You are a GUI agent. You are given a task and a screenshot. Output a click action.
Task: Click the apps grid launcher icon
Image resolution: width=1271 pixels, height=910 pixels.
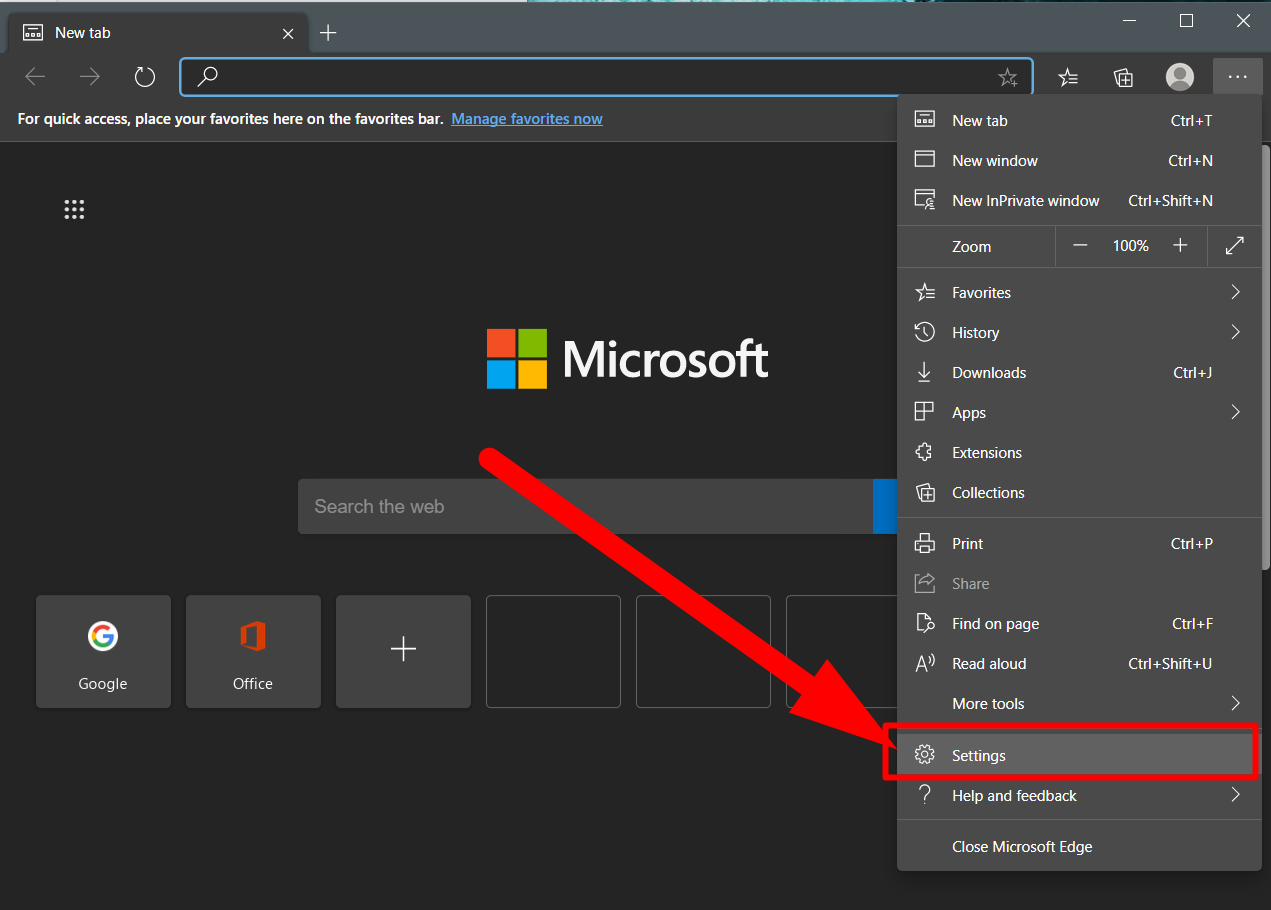click(x=74, y=209)
